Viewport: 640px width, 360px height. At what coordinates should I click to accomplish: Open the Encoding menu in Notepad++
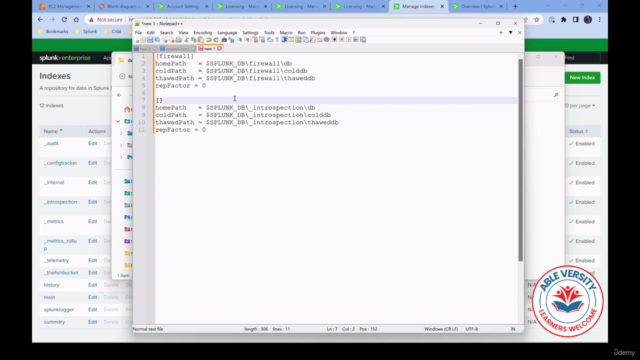(x=202, y=33)
